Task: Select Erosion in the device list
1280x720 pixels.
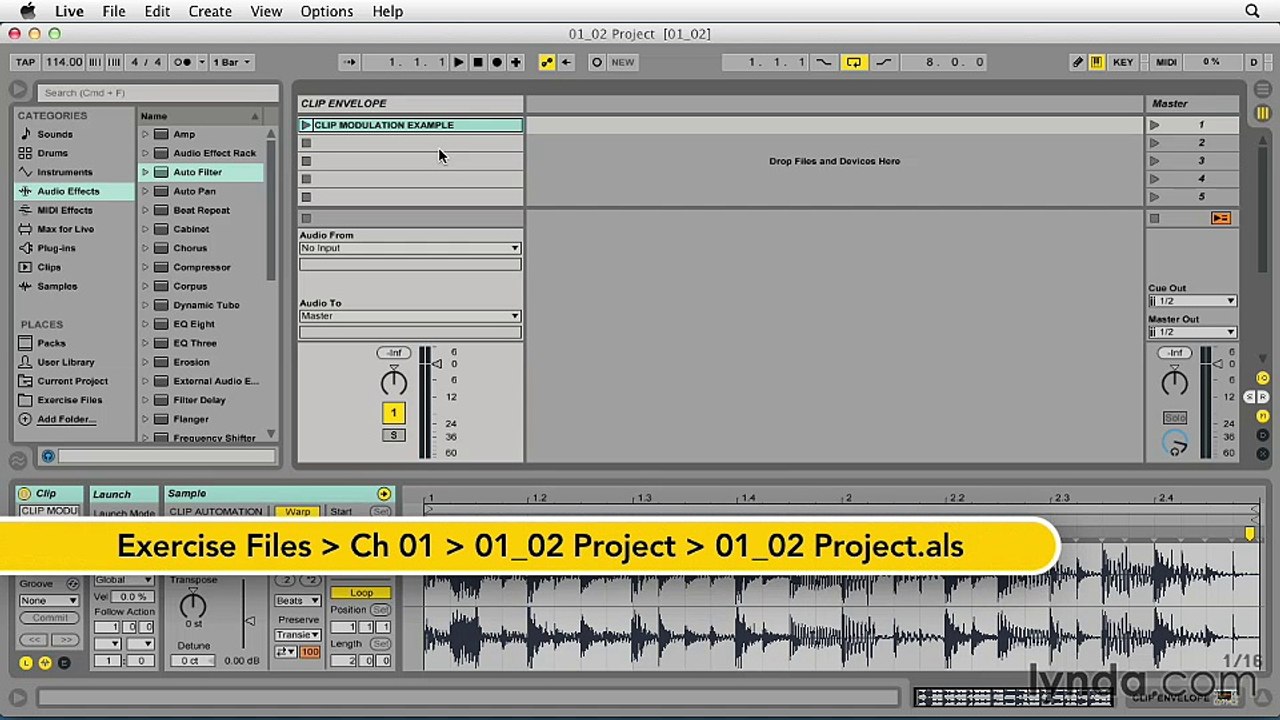Action: coord(191,362)
